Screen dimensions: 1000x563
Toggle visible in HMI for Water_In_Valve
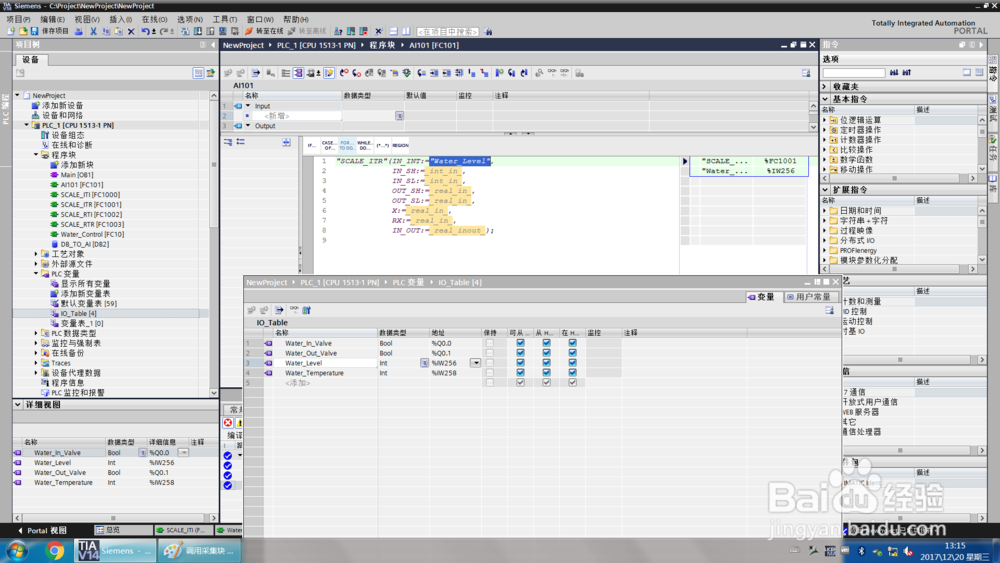click(x=573, y=343)
